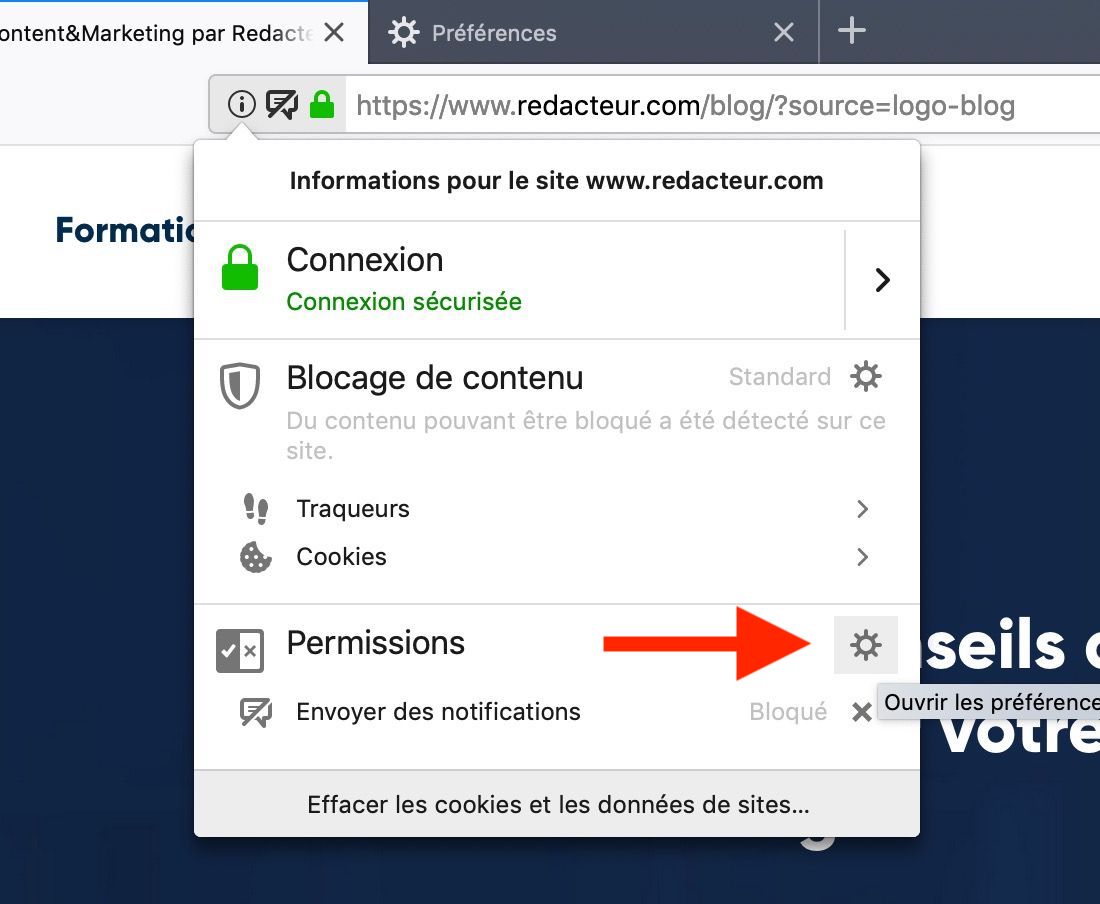Open a new tab with the plus button
This screenshot has width=1100, height=904.
click(852, 31)
